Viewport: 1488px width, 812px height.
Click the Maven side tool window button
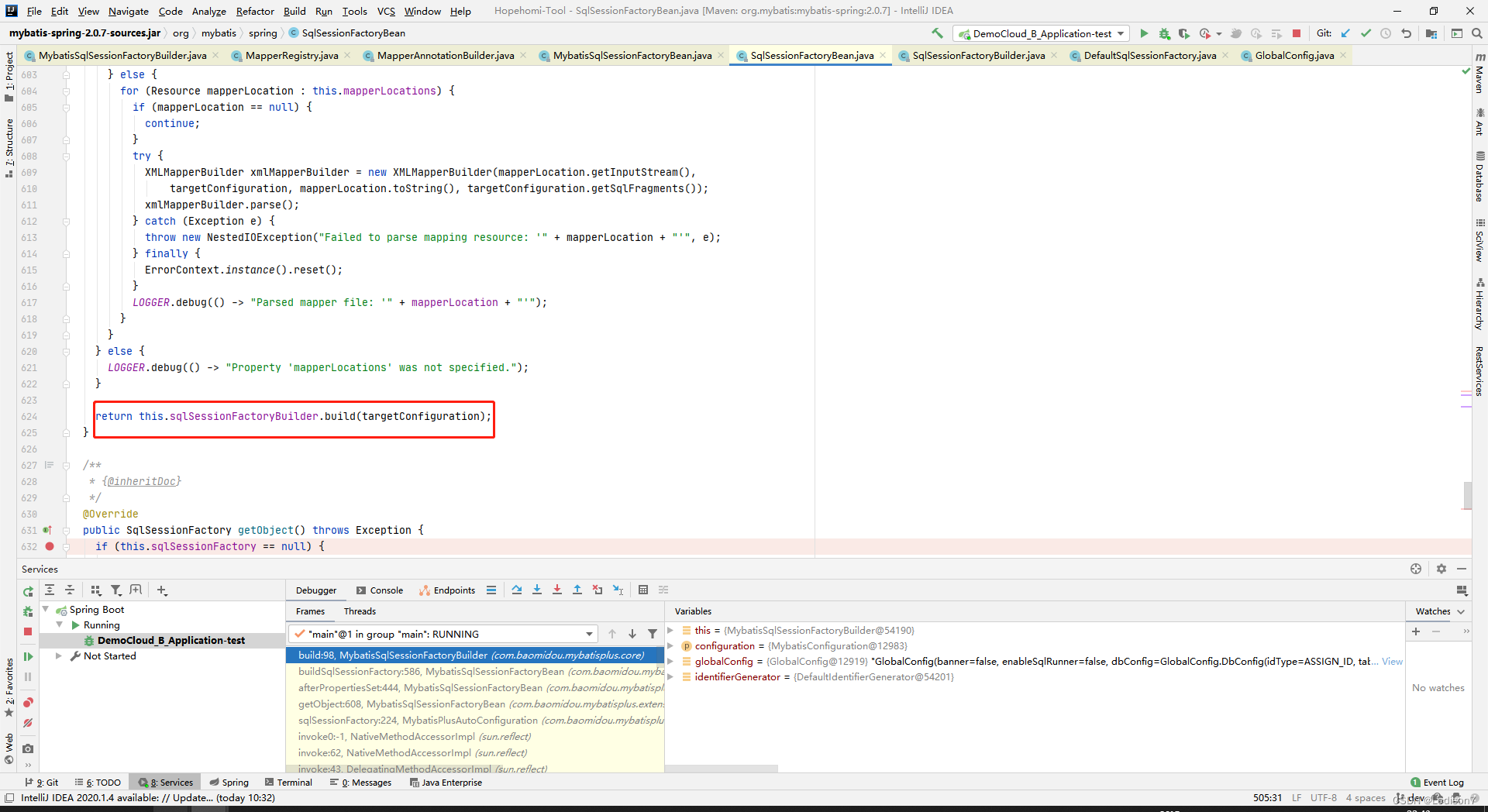1479,74
